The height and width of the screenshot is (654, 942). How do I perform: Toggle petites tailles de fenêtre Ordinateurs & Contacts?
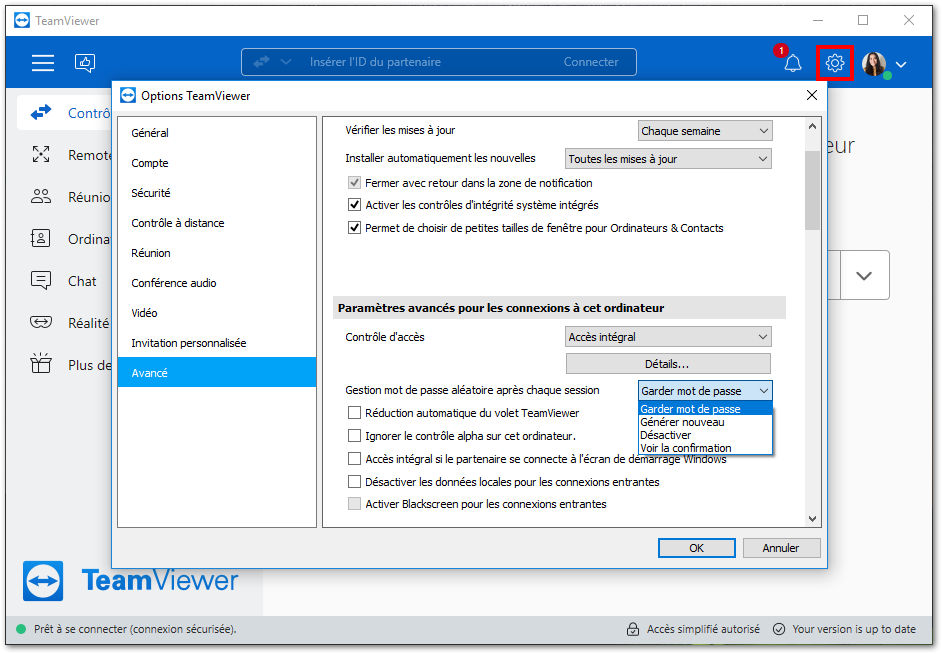point(354,228)
